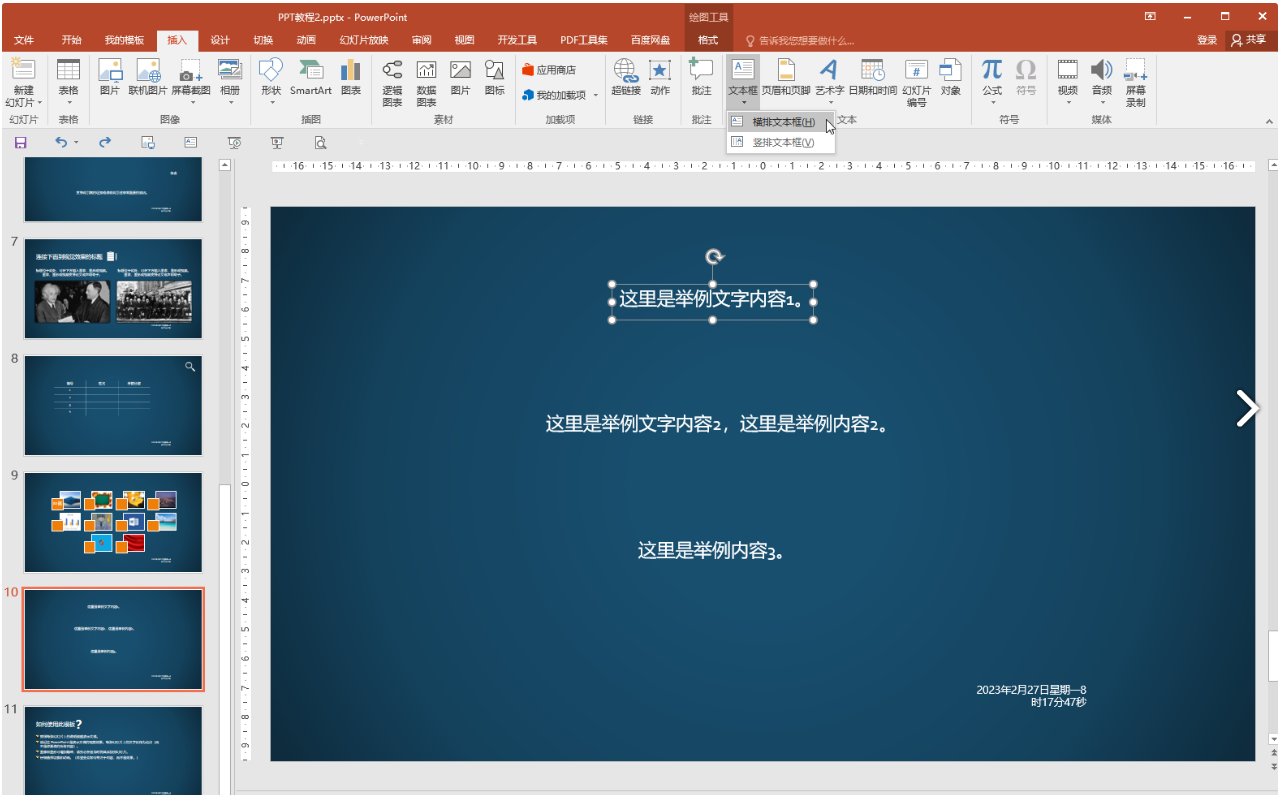The width and height of the screenshot is (1281, 795).
Task: Switch to the 切换 transitions tab
Action: click(x=263, y=40)
